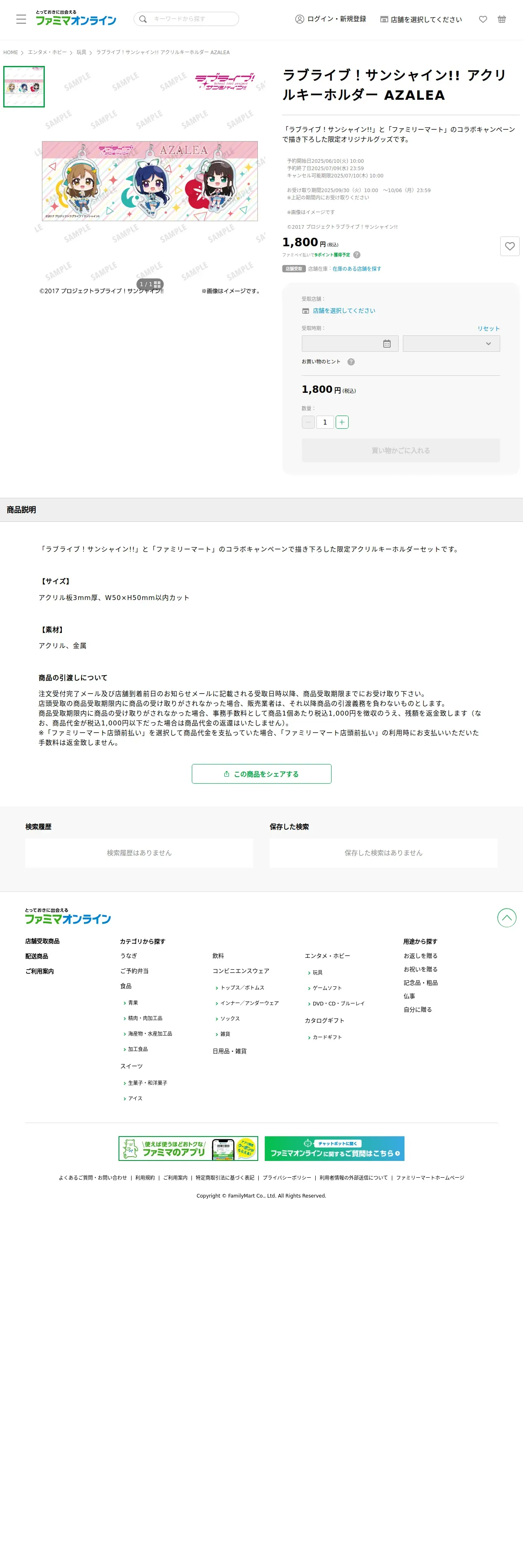The image size is (523, 1568).
Task: Open favorites heart icon in header
Action: tap(483, 20)
